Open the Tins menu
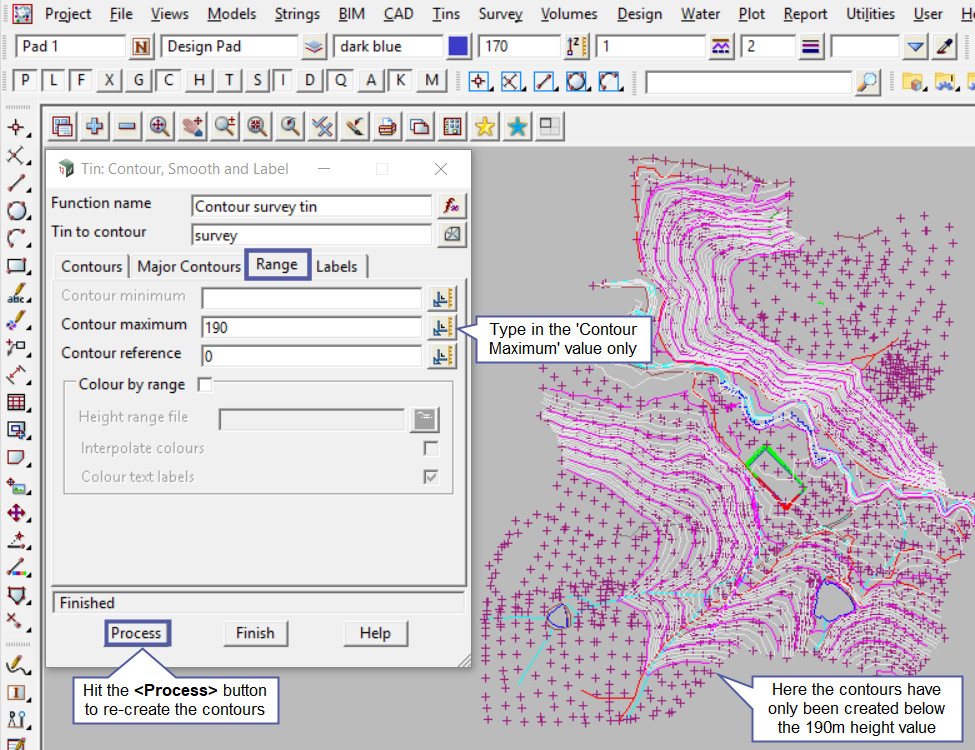 (x=446, y=14)
